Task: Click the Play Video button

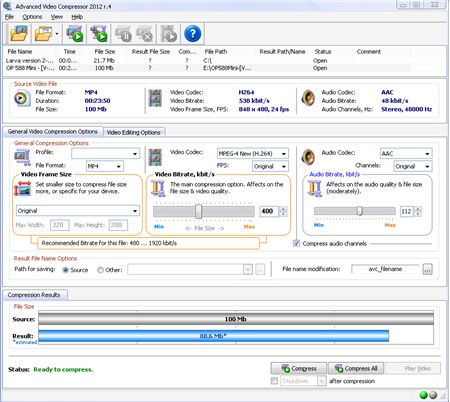Action: click(413, 368)
